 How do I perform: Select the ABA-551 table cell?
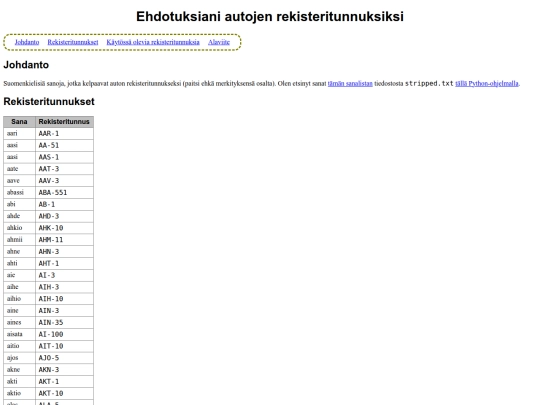tap(64, 193)
